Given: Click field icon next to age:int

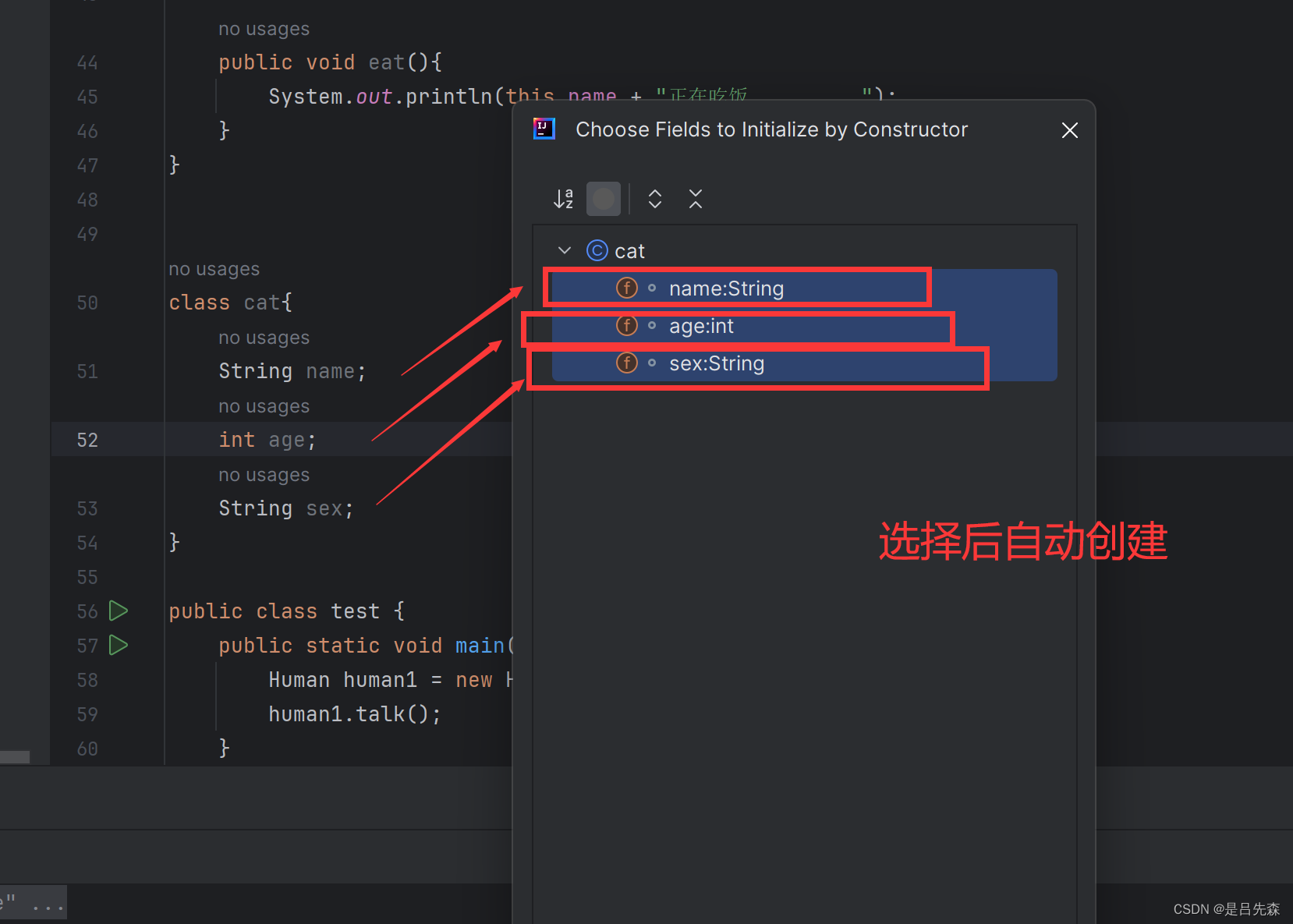Looking at the screenshot, I should 627,325.
